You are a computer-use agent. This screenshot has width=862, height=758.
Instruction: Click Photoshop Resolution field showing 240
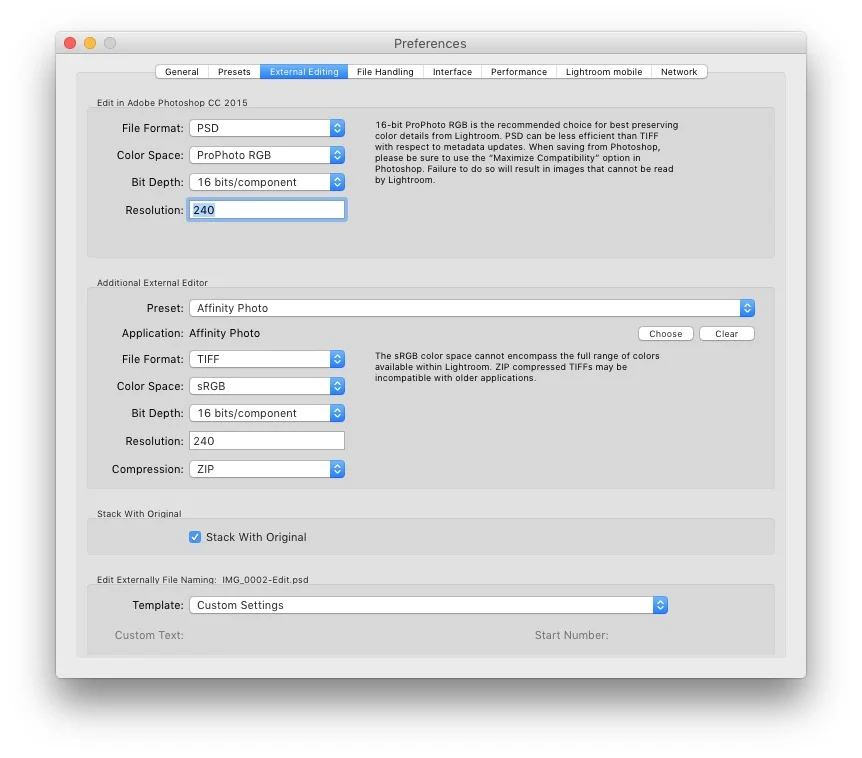point(267,210)
